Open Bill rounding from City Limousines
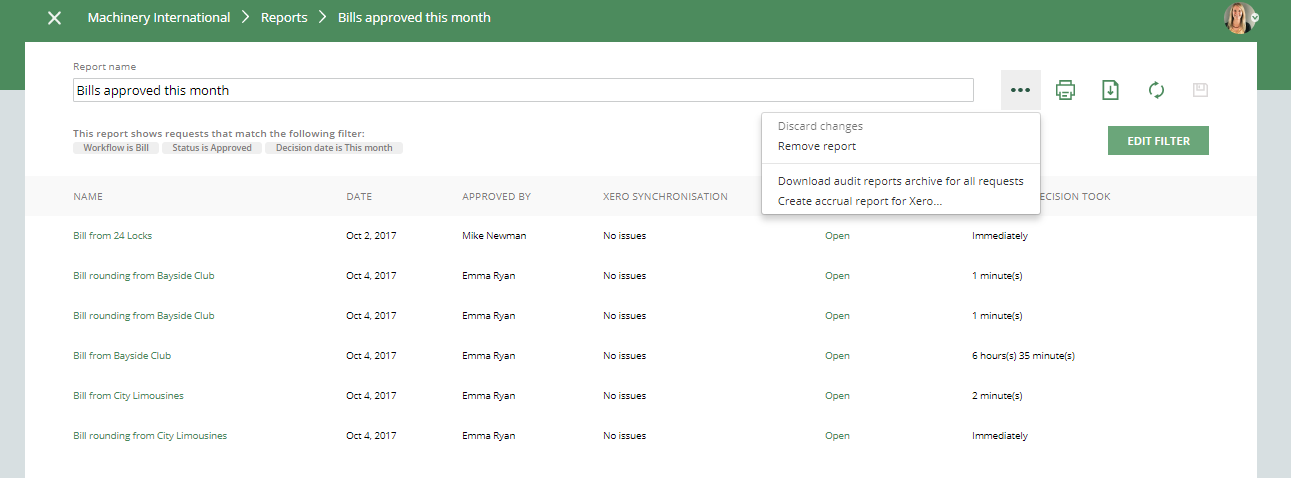Screen dimensions: 1291x478 point(150,436)
